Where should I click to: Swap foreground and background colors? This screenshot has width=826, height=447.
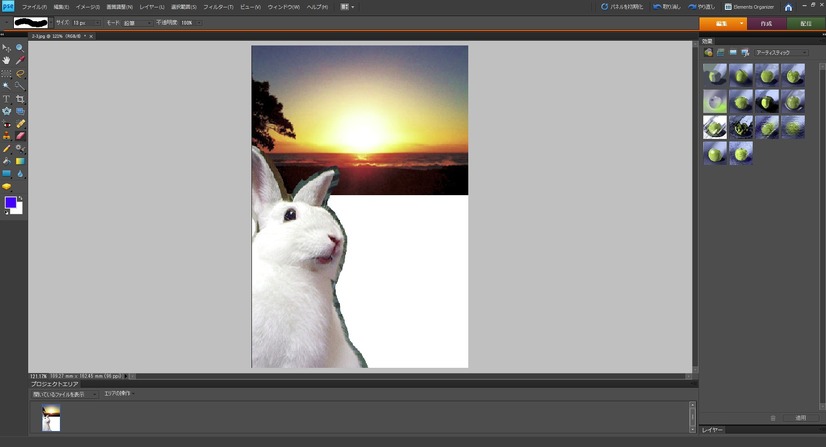coord(21,198)
